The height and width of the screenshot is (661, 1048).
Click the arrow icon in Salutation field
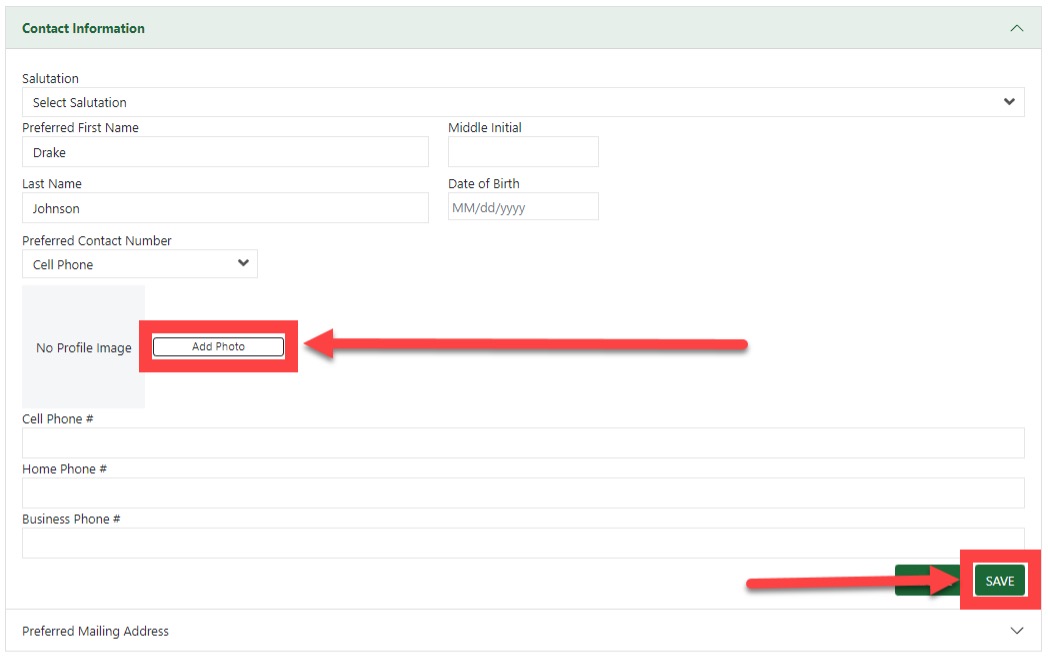click(1009, 102)
